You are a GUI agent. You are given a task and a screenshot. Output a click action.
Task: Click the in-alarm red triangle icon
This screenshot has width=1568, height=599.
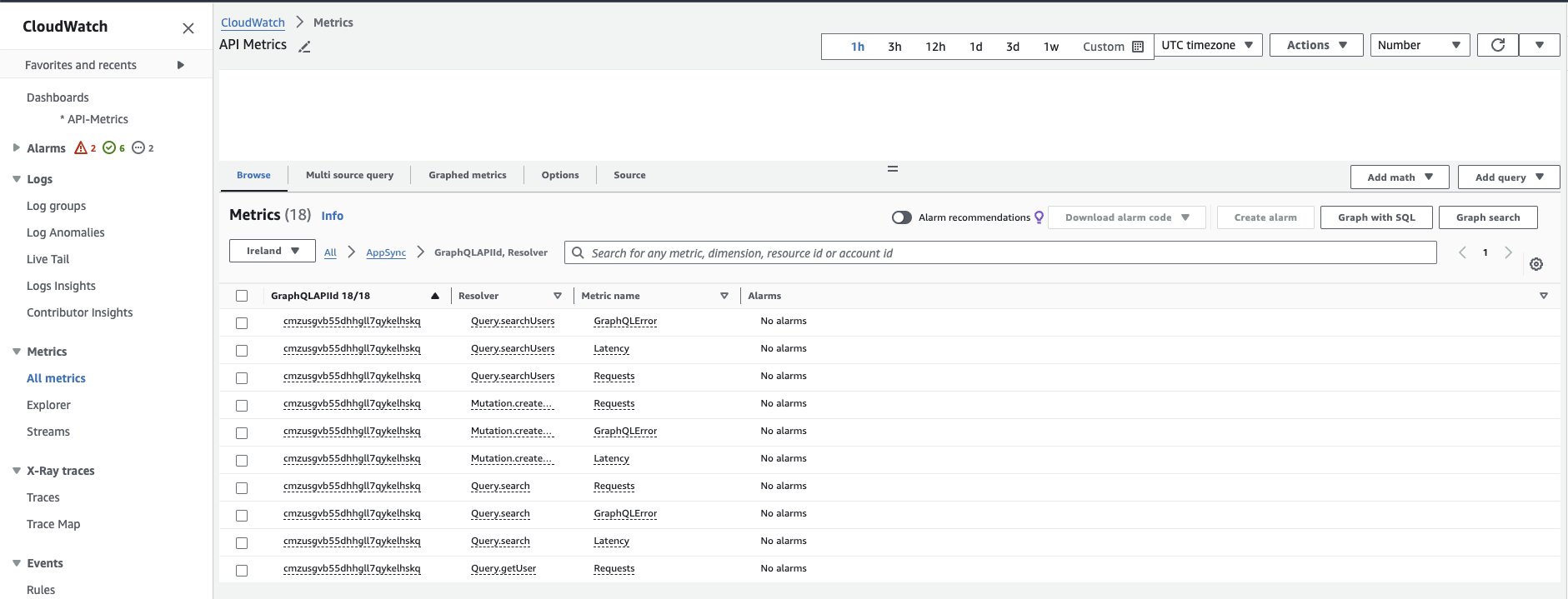pyautogui.click(x=81, y=148)
